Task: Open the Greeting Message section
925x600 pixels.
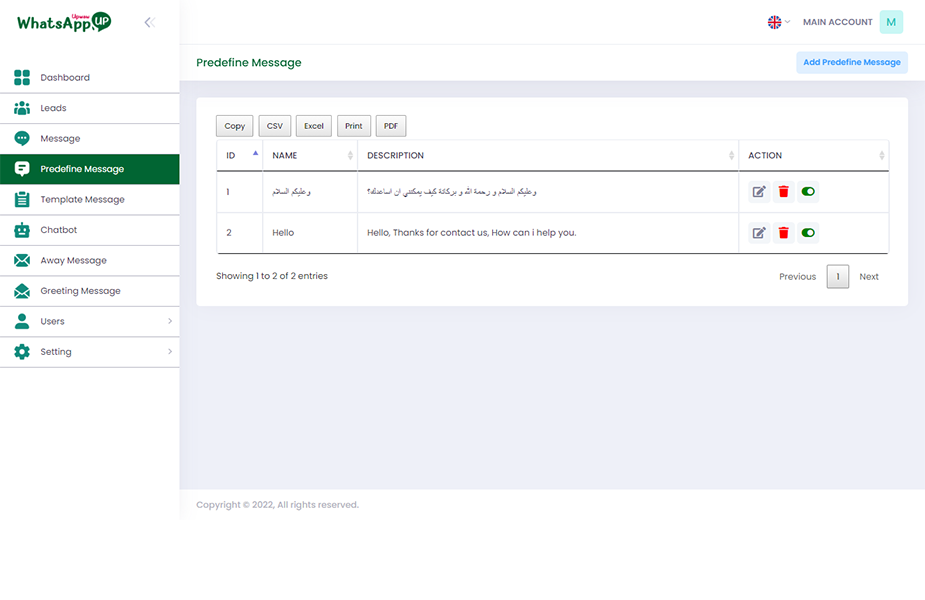Action: [x=81, y=290]
